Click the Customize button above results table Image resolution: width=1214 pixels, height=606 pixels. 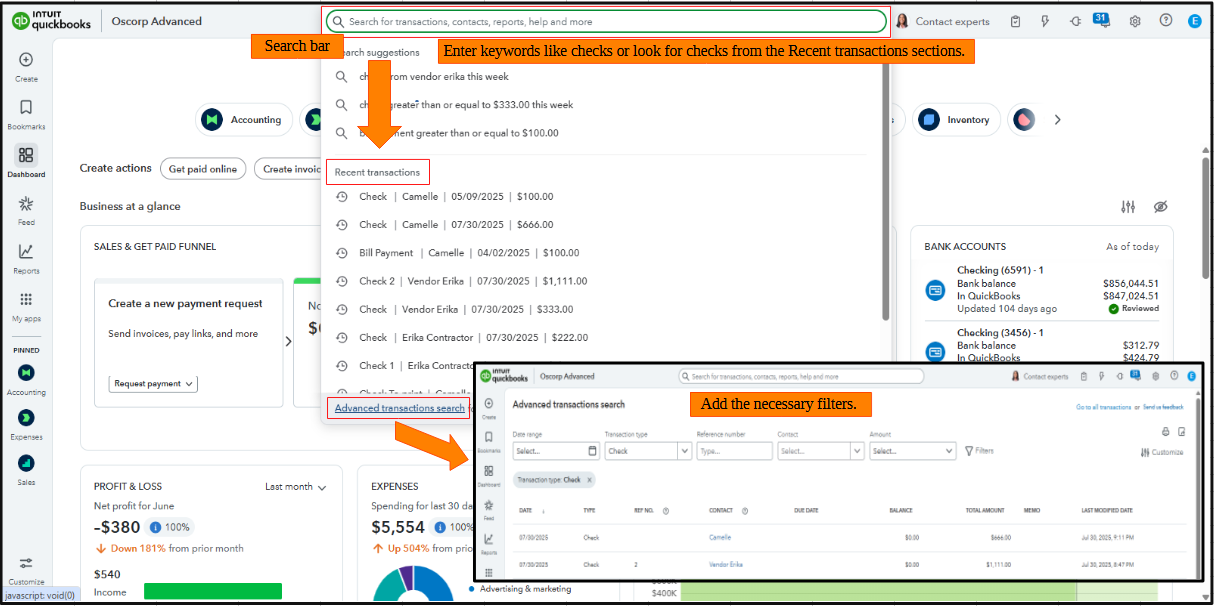click(1161, 453)
